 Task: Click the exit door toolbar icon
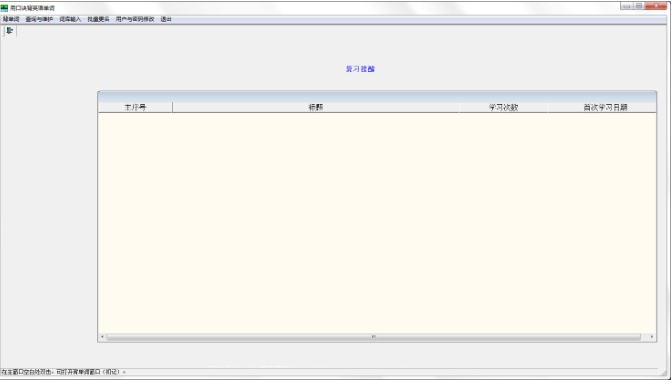[9, 30]
